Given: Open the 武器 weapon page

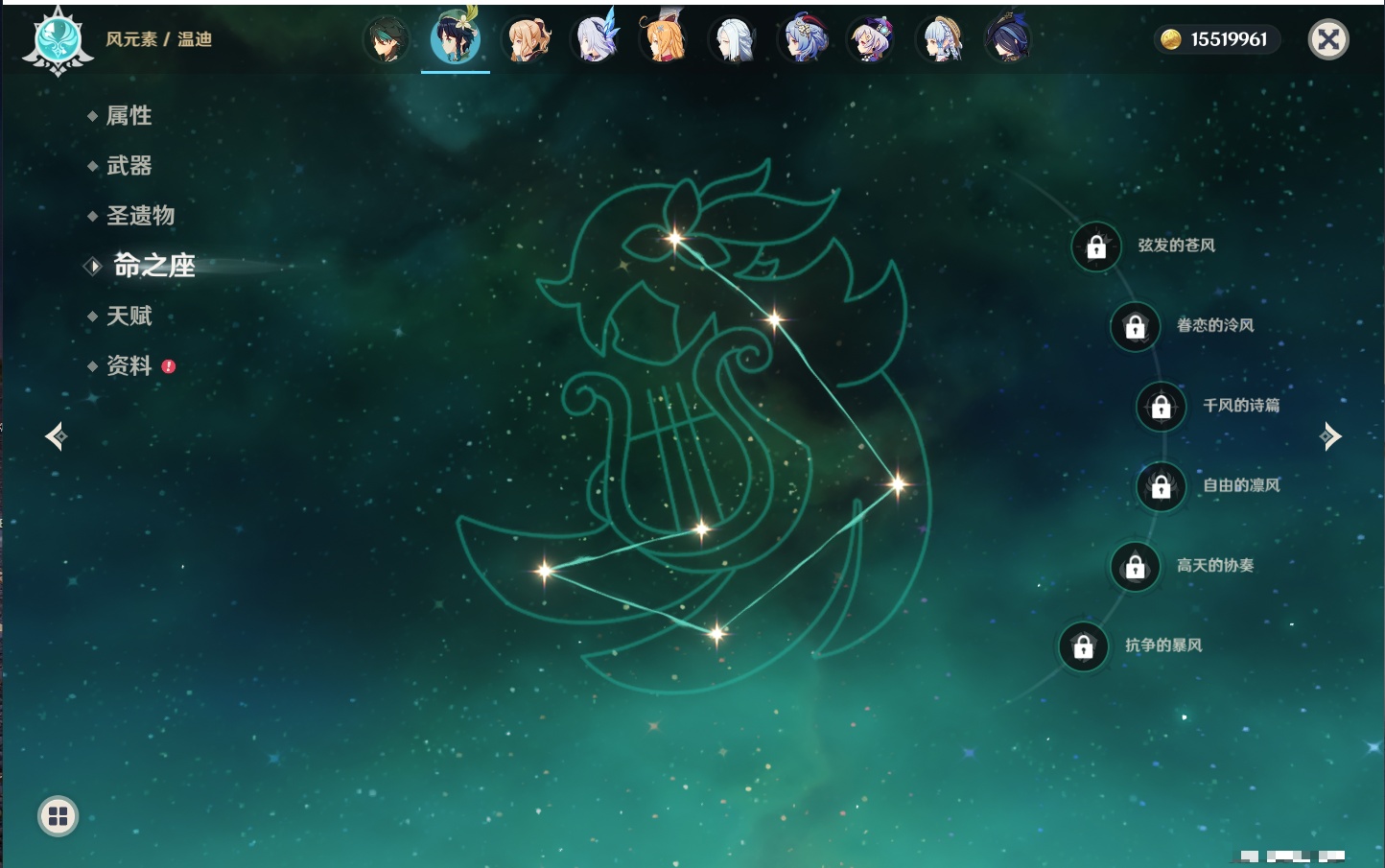Looking at the screenshot, I should tap(129, 166).
